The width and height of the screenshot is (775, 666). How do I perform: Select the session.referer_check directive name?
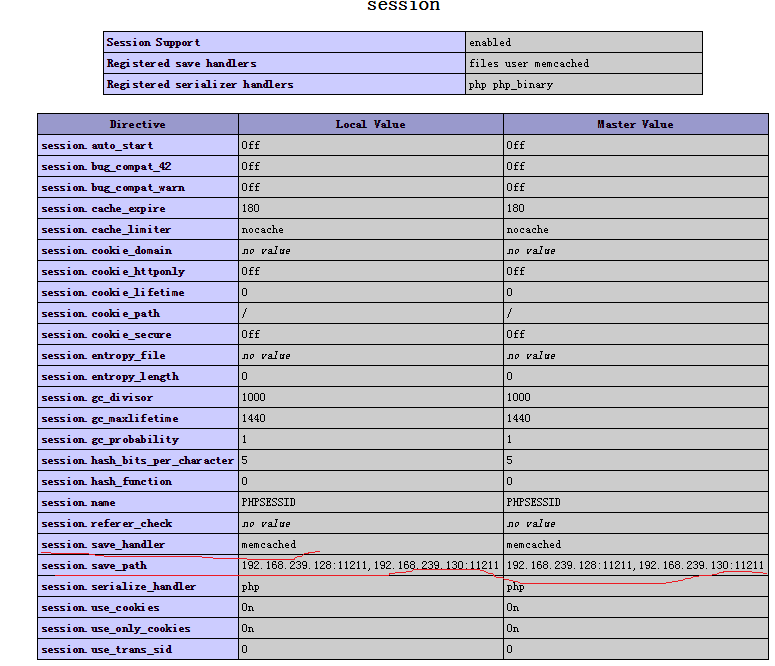click(107, 524)
